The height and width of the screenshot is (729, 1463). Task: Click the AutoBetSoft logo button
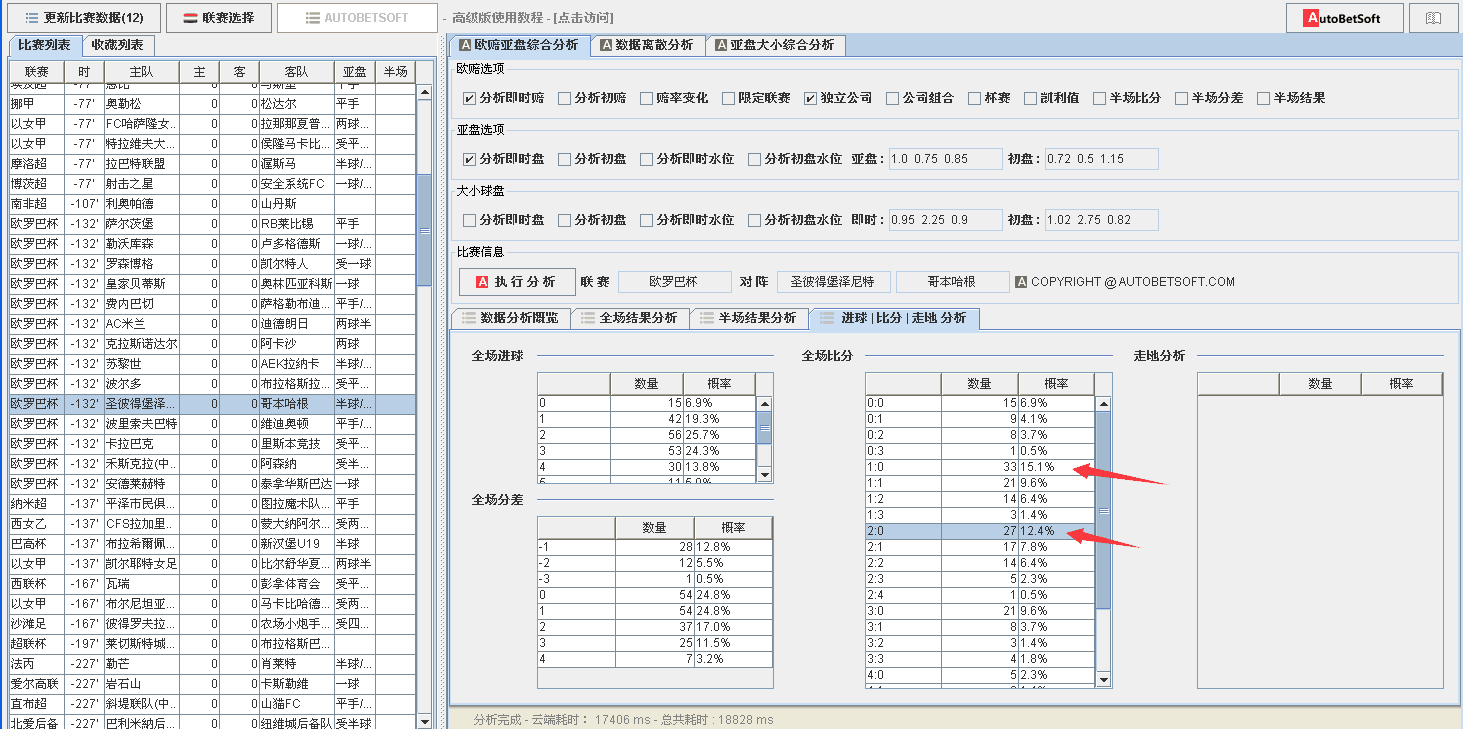coord(1343,18)
